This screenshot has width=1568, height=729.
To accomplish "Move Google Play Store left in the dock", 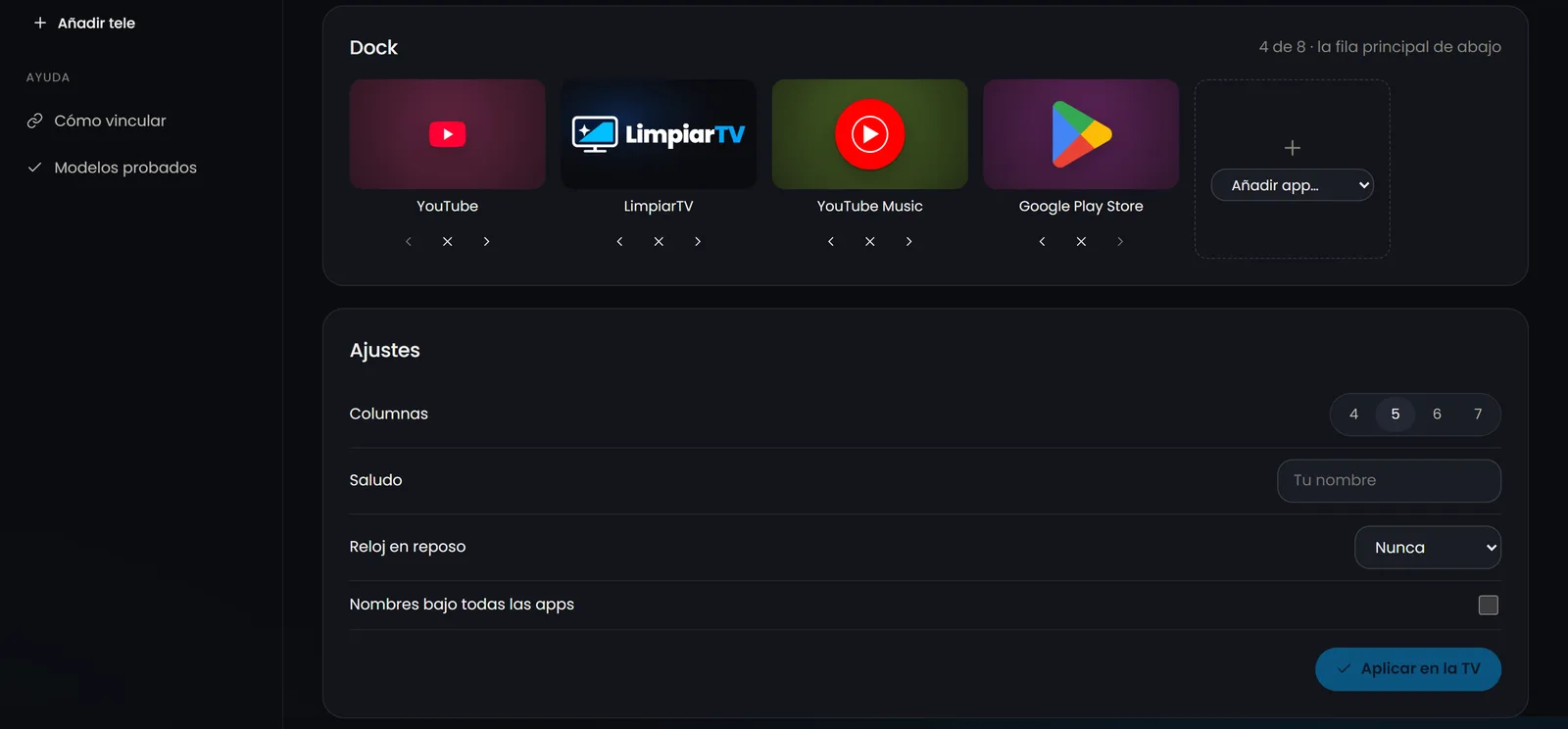I will pyautogui.click(x=1042, y=241).
